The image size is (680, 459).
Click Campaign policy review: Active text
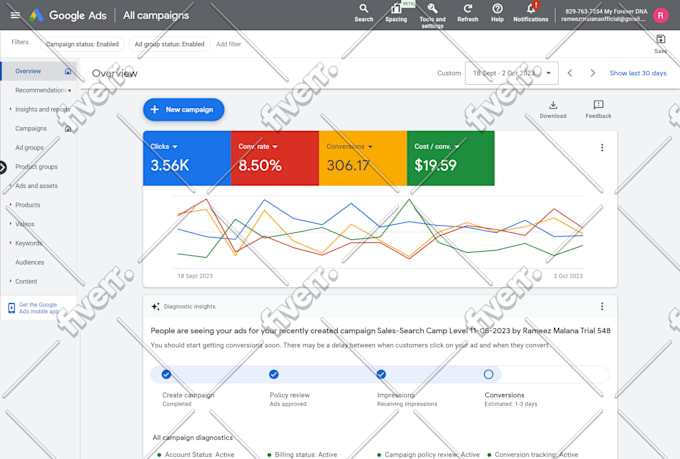tap(432, 454)
